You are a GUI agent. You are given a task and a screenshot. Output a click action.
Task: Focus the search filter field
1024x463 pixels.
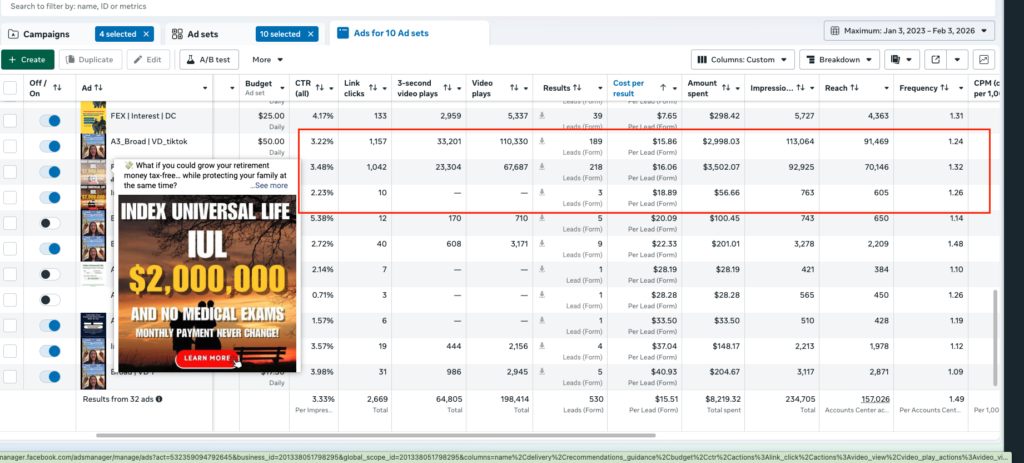[x=496, y=7]
